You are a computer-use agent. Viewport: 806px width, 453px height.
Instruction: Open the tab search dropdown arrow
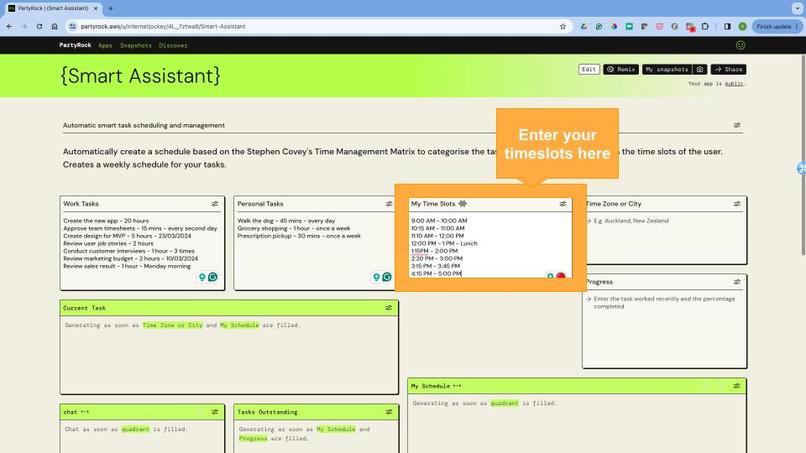[797, 8]
